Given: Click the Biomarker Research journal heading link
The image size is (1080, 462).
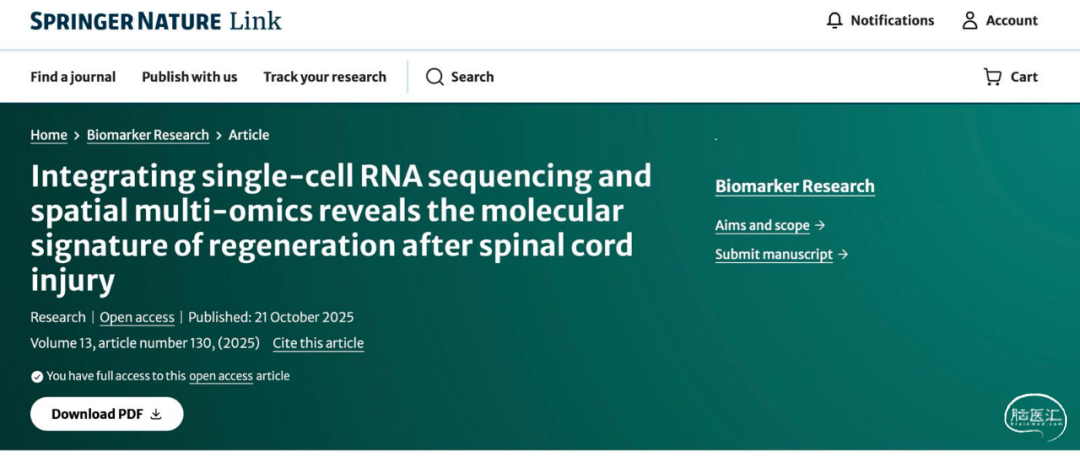Looking at the screenshot, I should (795, 186).
